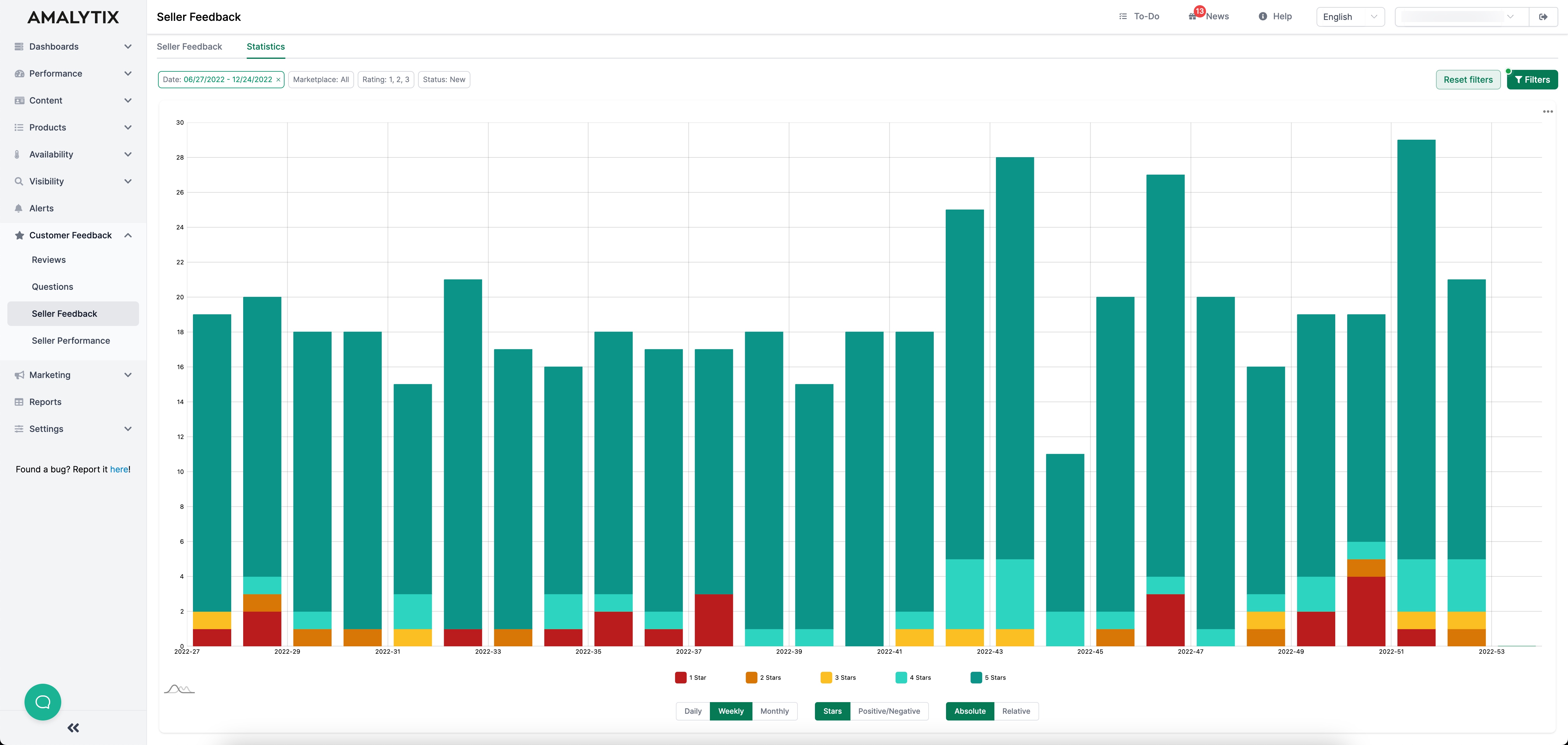Expand the Content menu chevron
This screenshot has height=745, width=1568.
128,100
